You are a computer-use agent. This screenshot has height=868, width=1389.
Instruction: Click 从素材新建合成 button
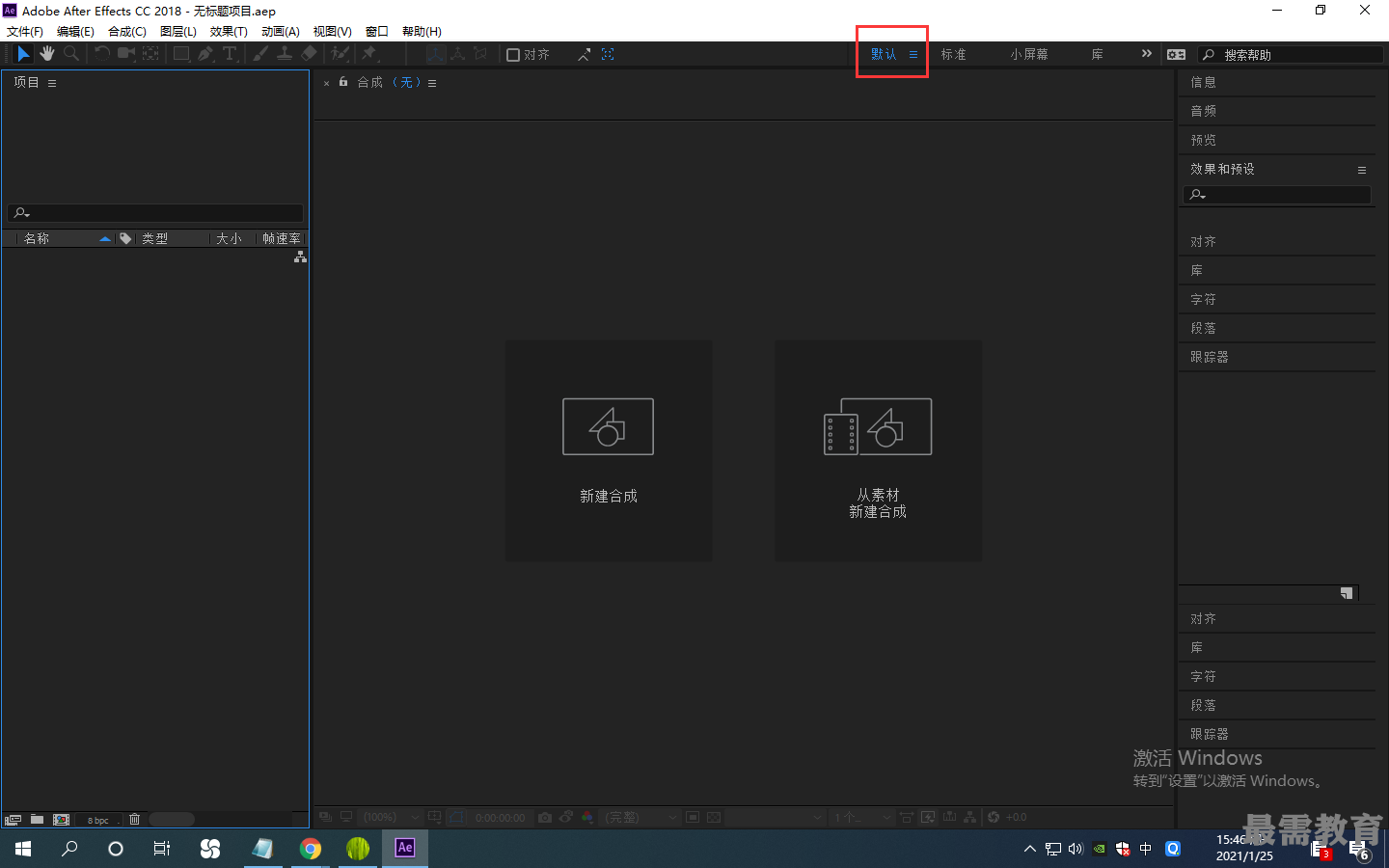[878, 450]
